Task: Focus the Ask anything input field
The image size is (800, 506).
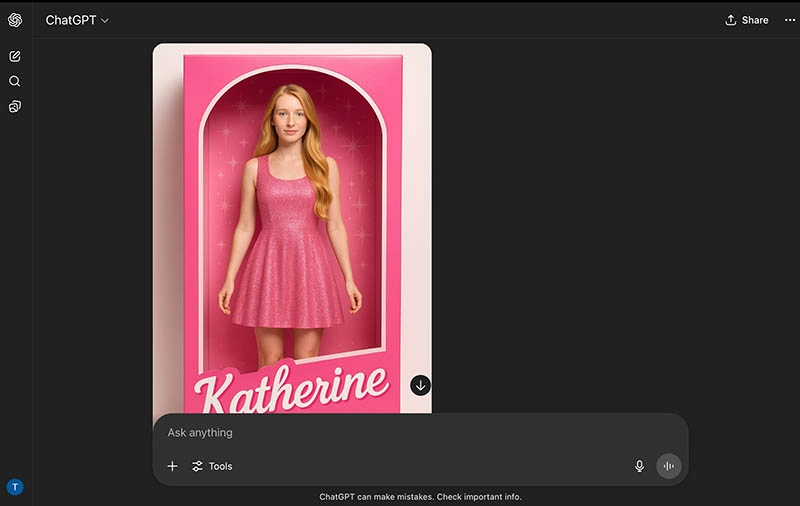Action: click(420, 433)
